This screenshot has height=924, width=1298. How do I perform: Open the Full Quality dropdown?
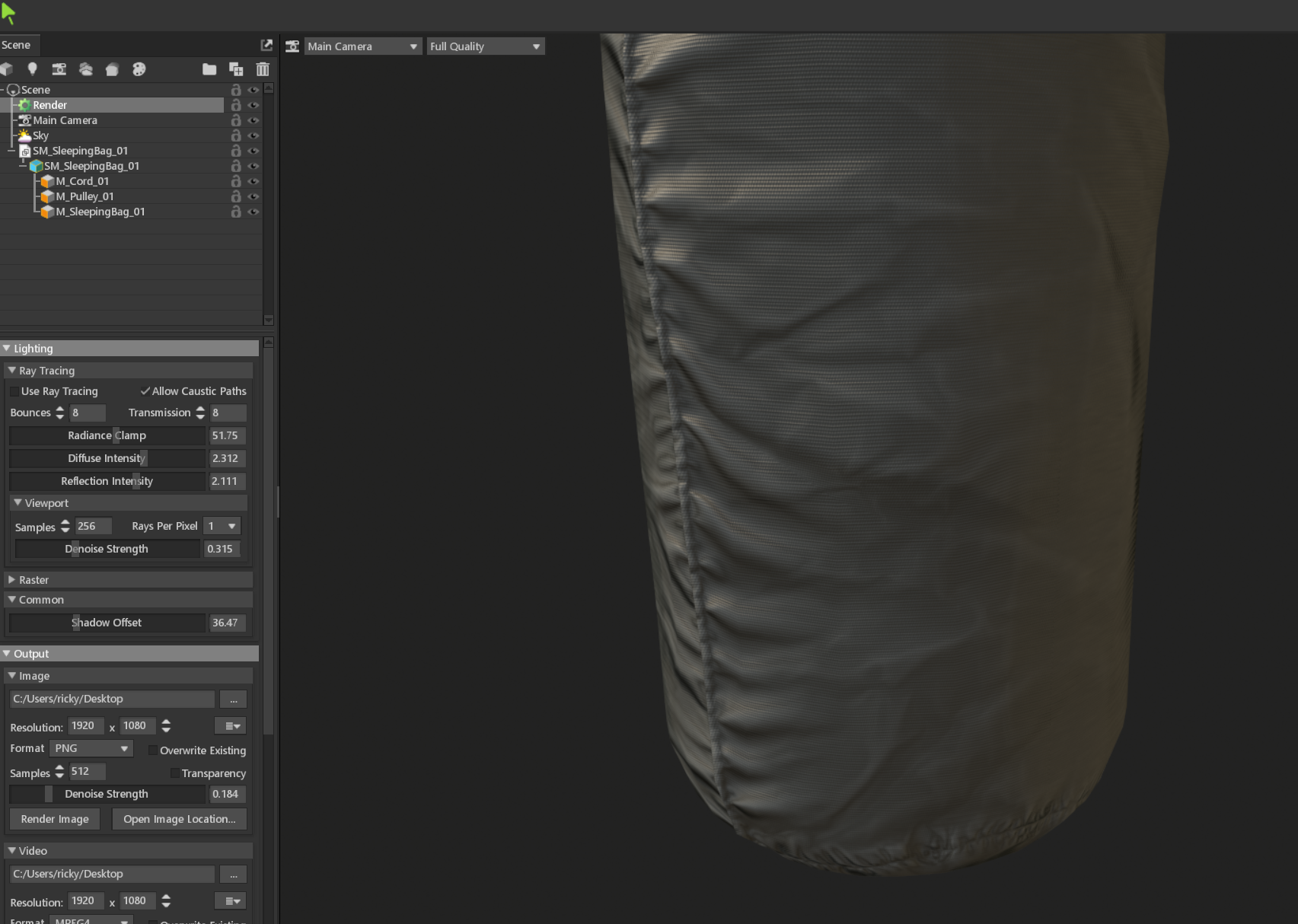485,46
